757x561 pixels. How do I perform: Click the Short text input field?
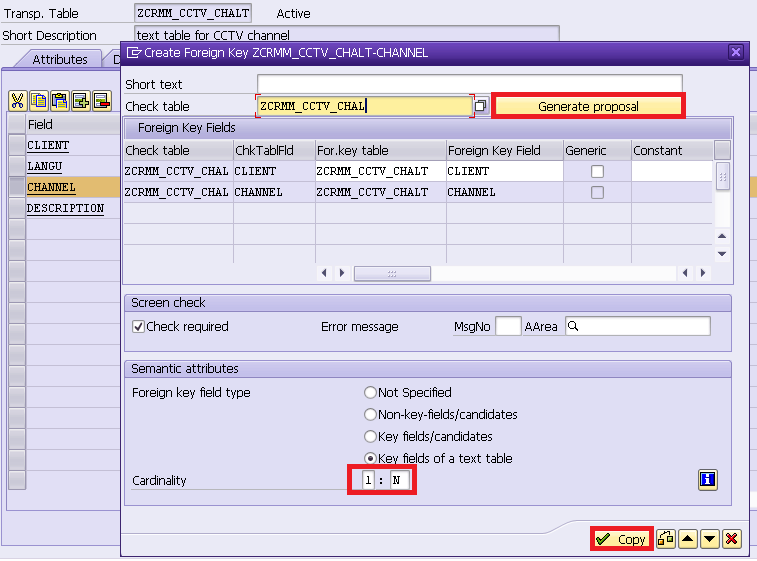pyautogui.click(x=470, y=84)
